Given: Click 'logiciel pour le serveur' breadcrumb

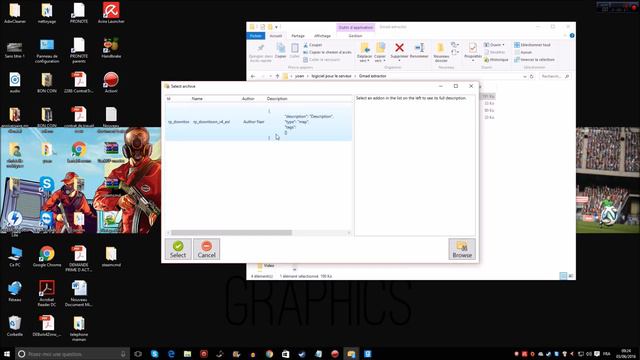Looking at the screenshot, I should [331, 76].
